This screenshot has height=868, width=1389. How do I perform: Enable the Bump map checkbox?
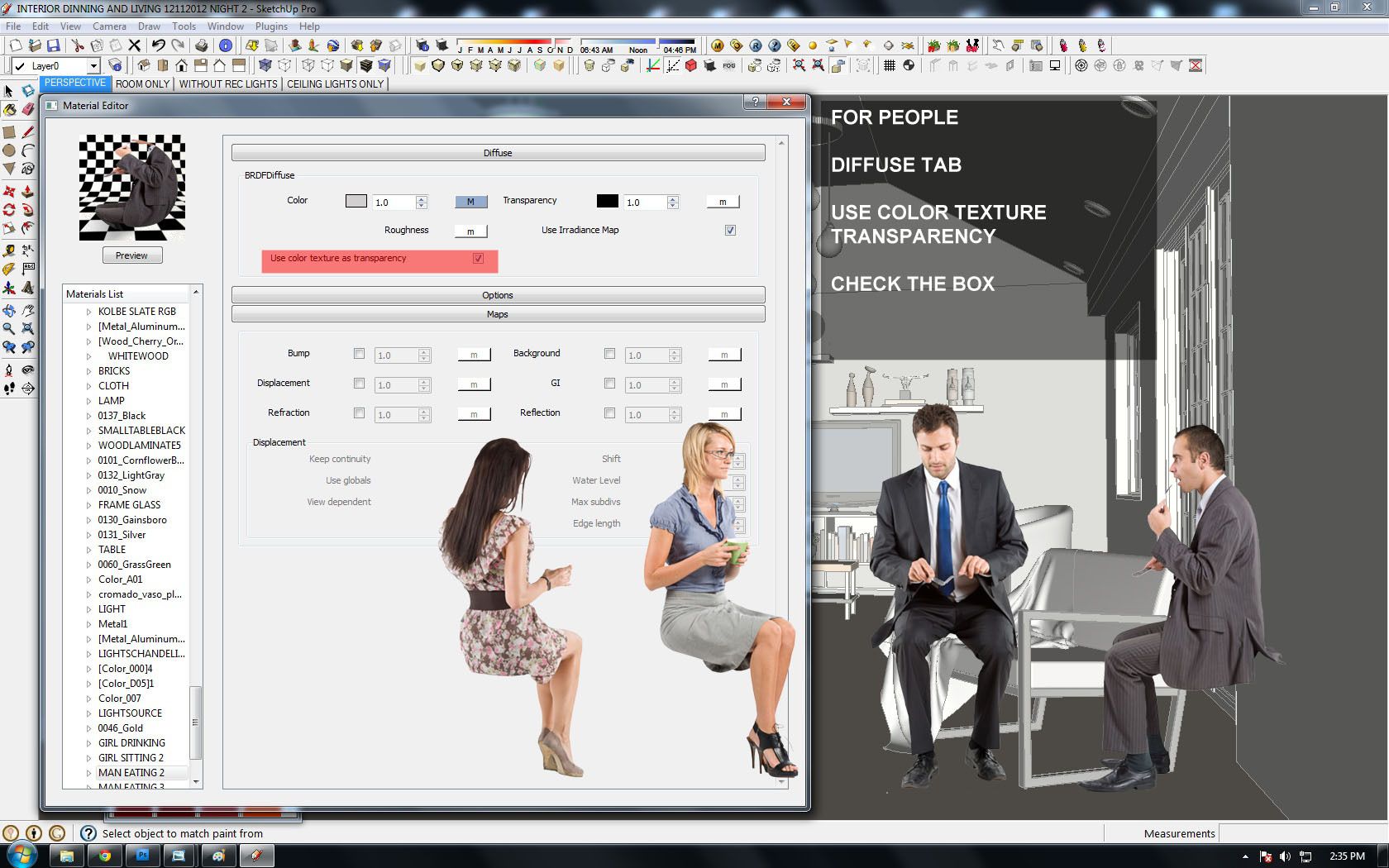(x=359, y=354)
